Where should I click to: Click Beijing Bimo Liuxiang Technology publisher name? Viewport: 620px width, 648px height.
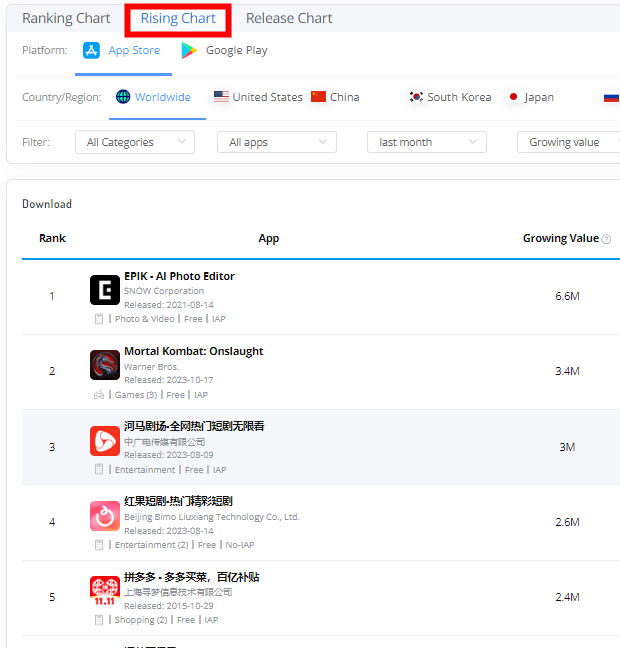(x=212, y=517)
